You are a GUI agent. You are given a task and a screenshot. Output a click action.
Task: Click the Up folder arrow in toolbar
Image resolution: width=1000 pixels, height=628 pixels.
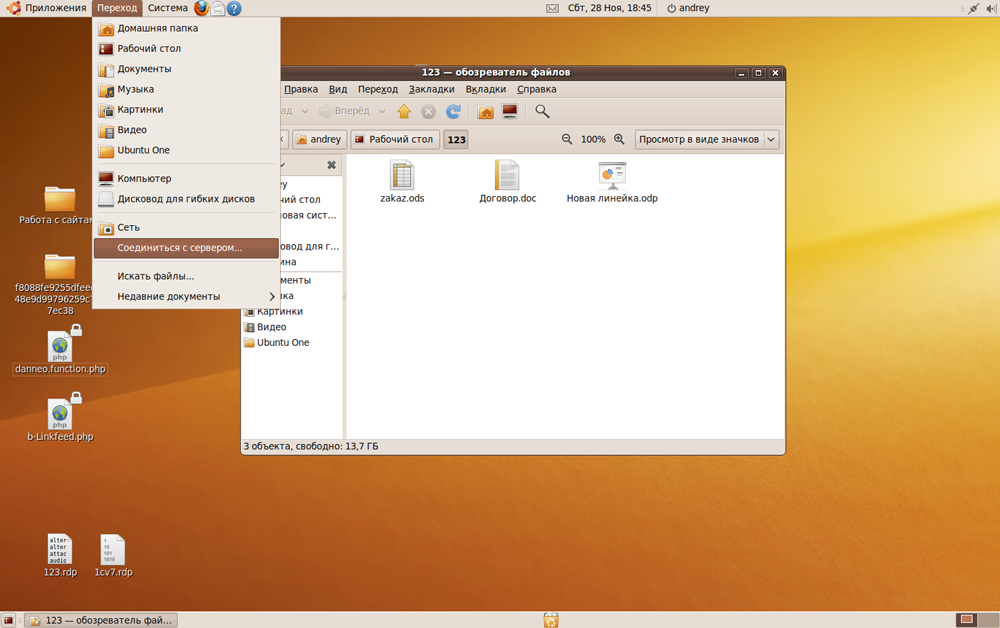tap(404, 112)
